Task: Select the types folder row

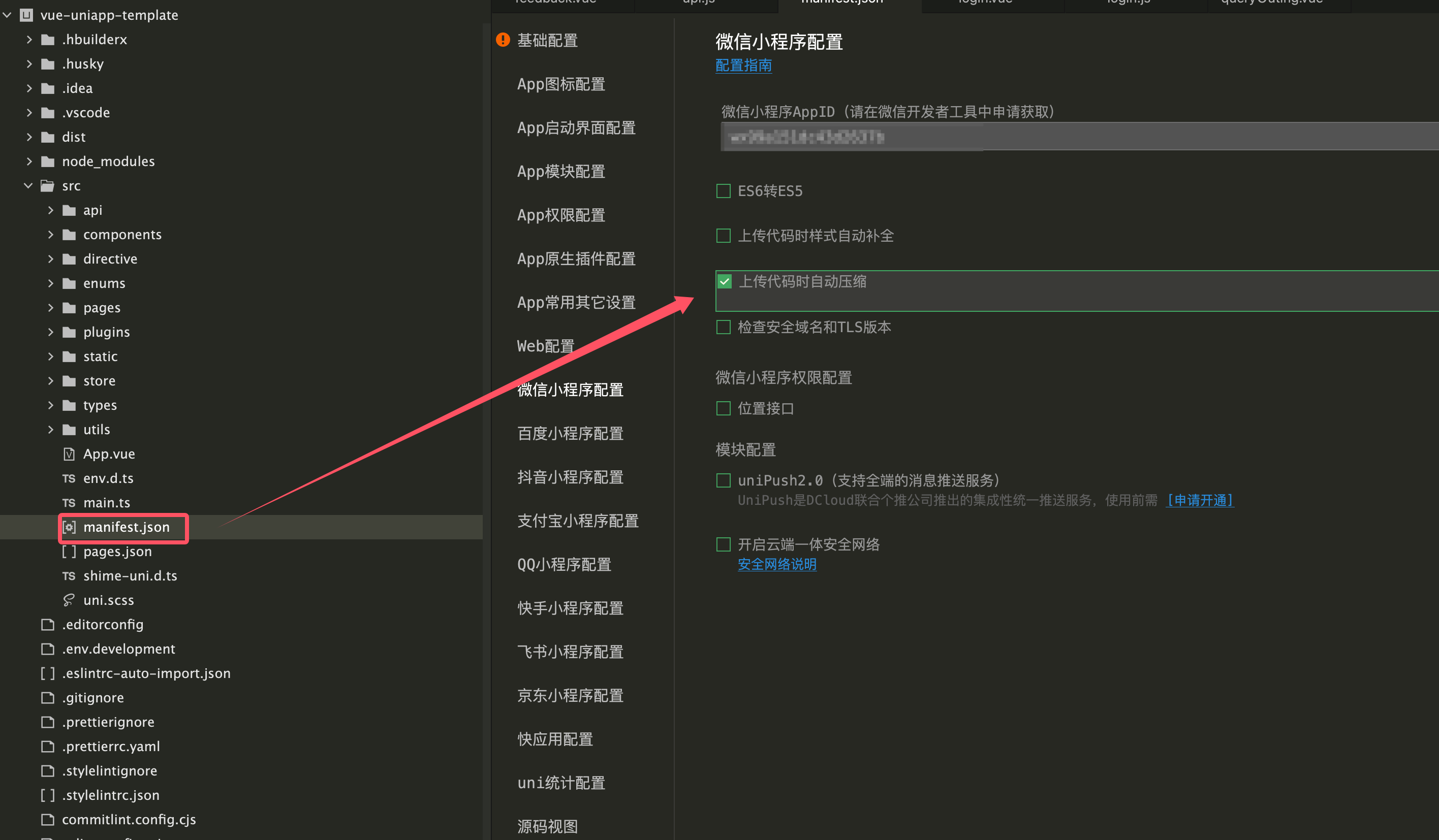Action: coord(241,406)
